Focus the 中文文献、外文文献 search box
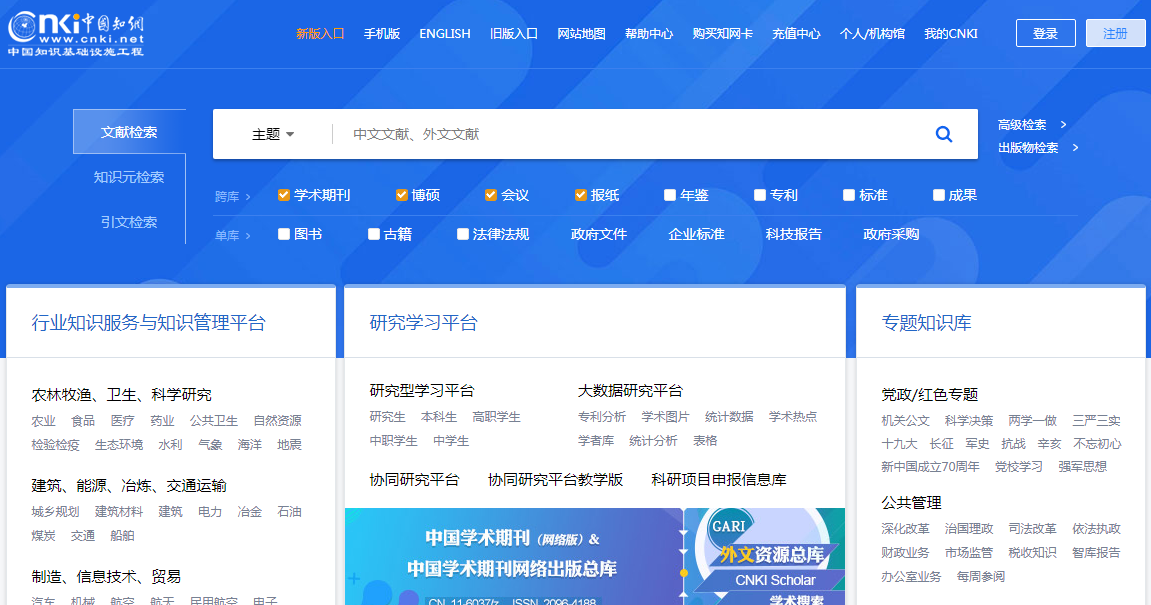This screenshot has width=1151, height=605. click(x=631, y=134)
